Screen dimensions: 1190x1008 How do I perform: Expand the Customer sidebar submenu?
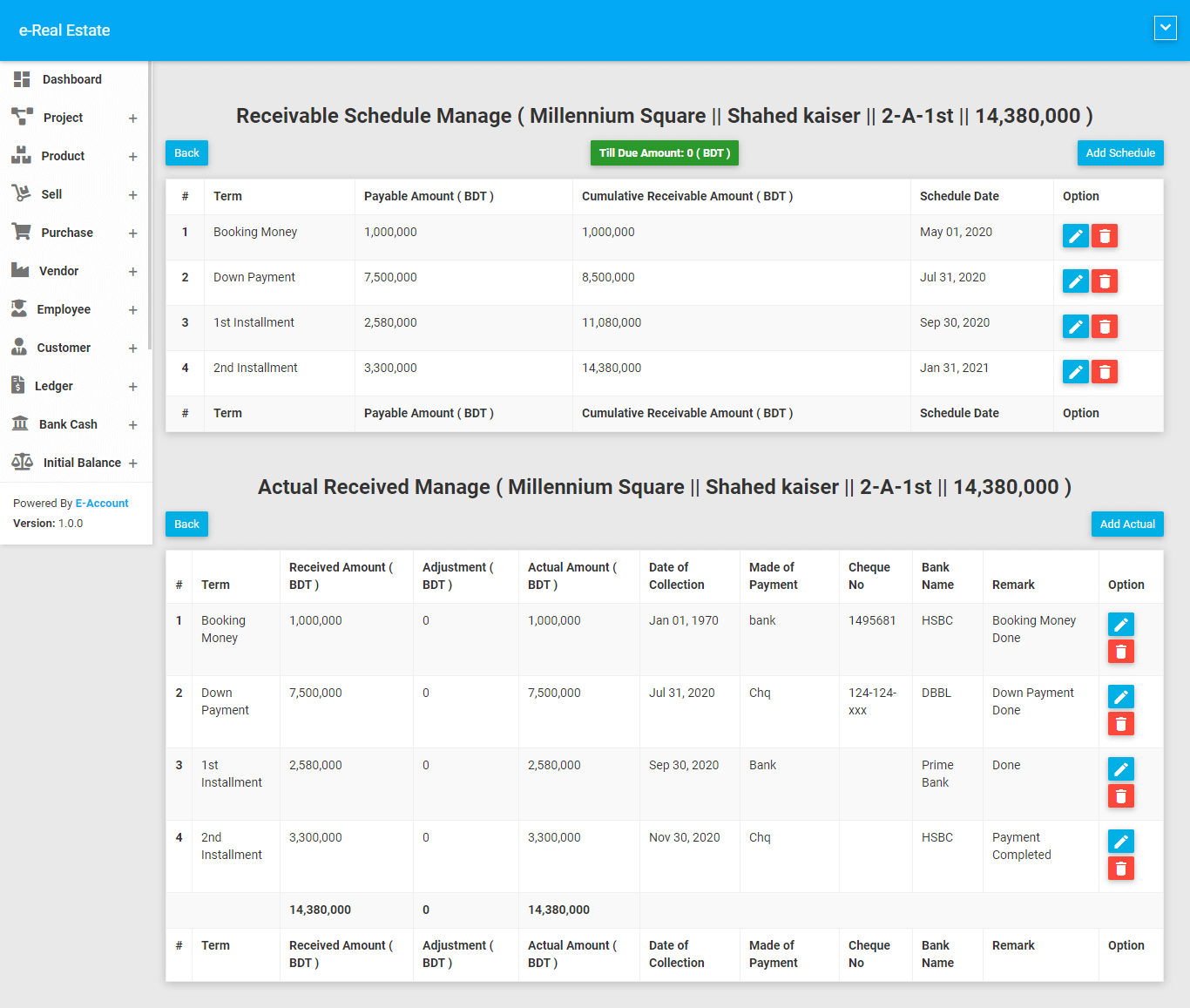(x=132, y=348)
